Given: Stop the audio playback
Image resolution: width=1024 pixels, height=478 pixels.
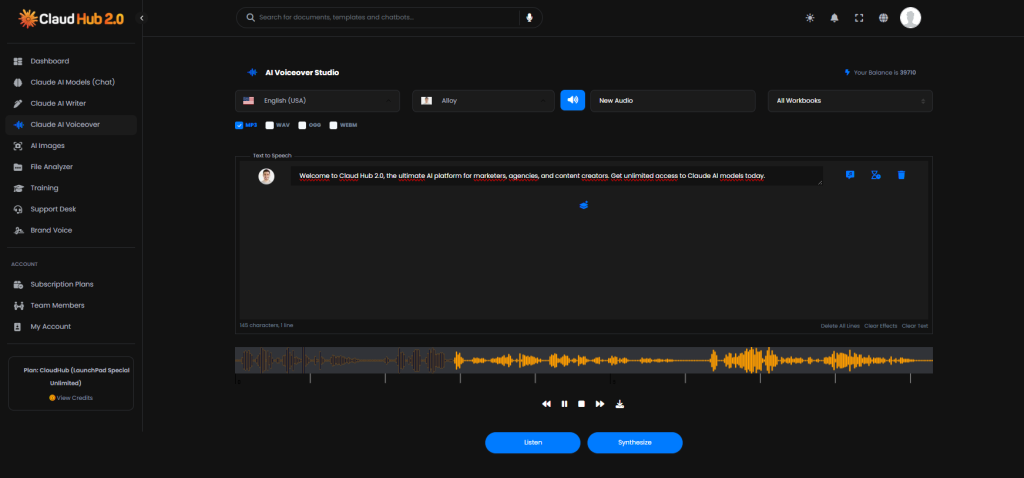Looking at the screenshot, I should (x=581, y=404).
